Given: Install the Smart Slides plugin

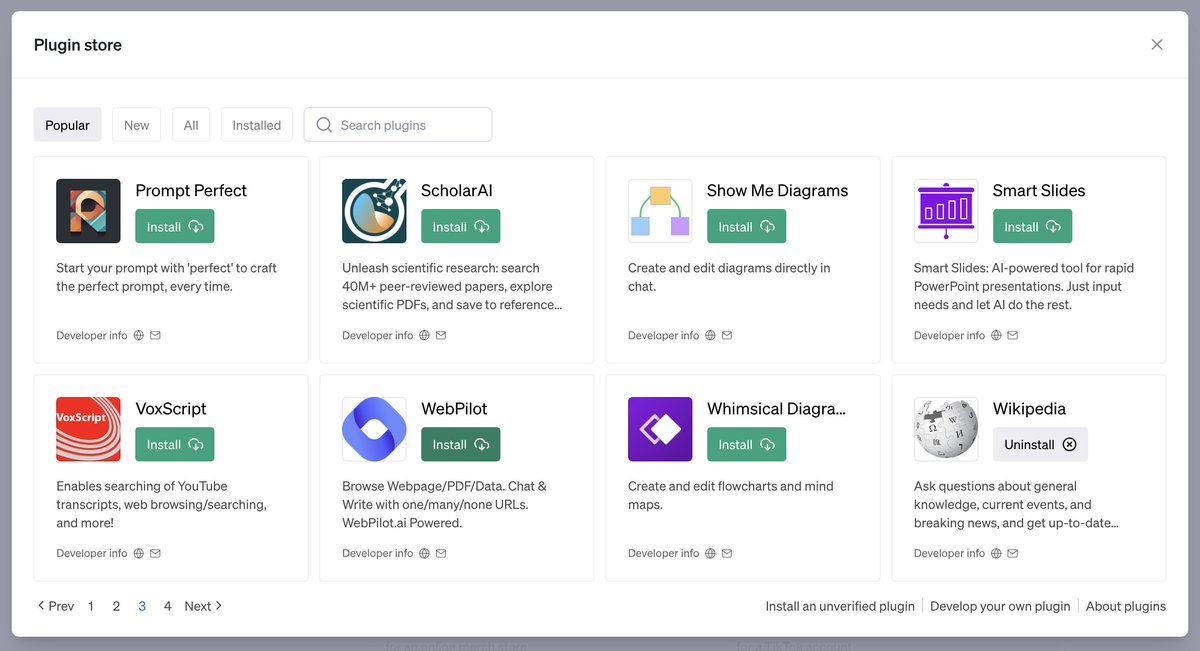Looking at the screenshot, I should [x=1033, y=227].
